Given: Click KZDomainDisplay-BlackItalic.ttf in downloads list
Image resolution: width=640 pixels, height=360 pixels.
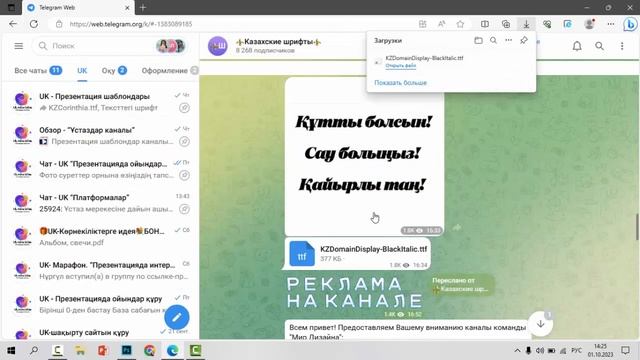Looking at the screenshot, I should point(424,58).
